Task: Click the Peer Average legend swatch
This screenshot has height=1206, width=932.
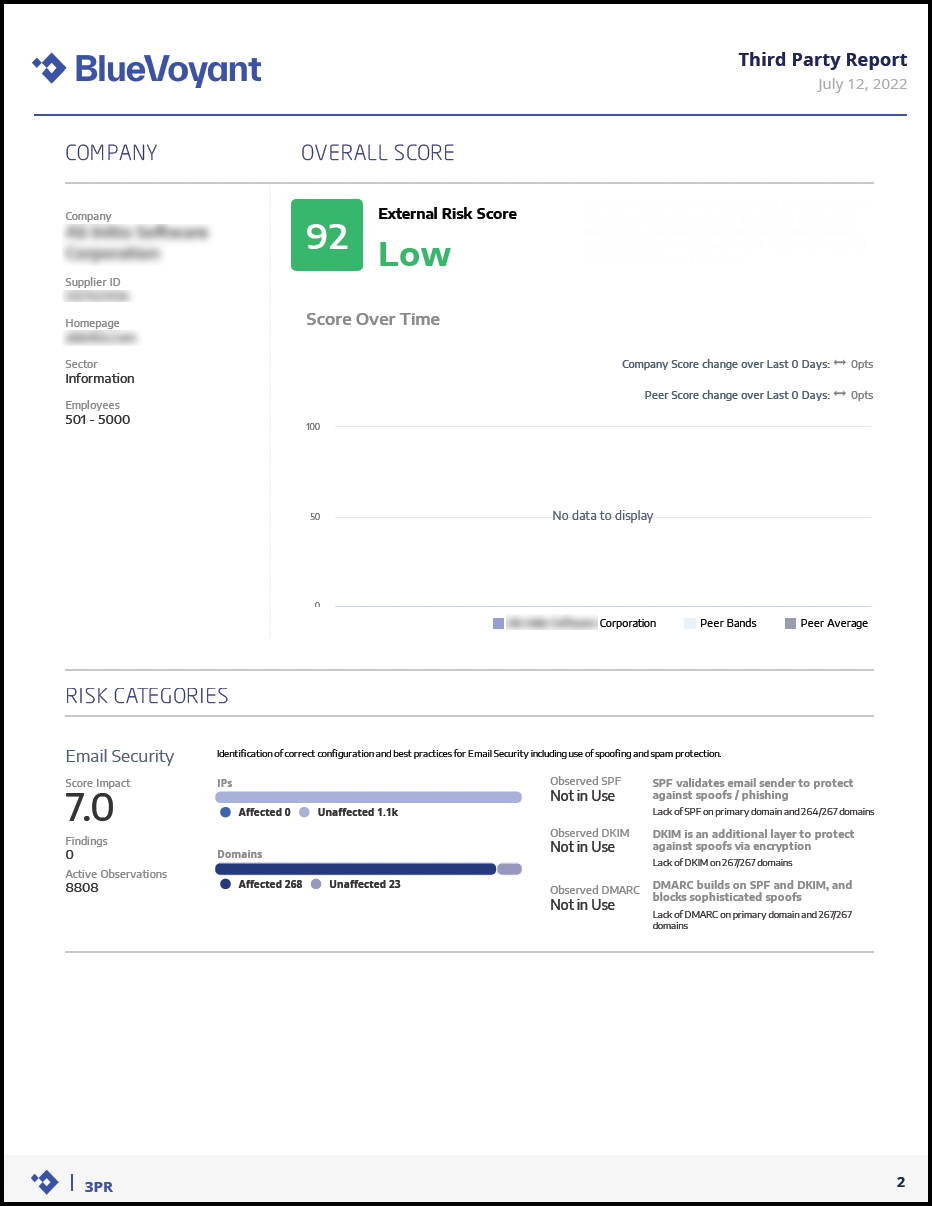Action: click(790, 623)
